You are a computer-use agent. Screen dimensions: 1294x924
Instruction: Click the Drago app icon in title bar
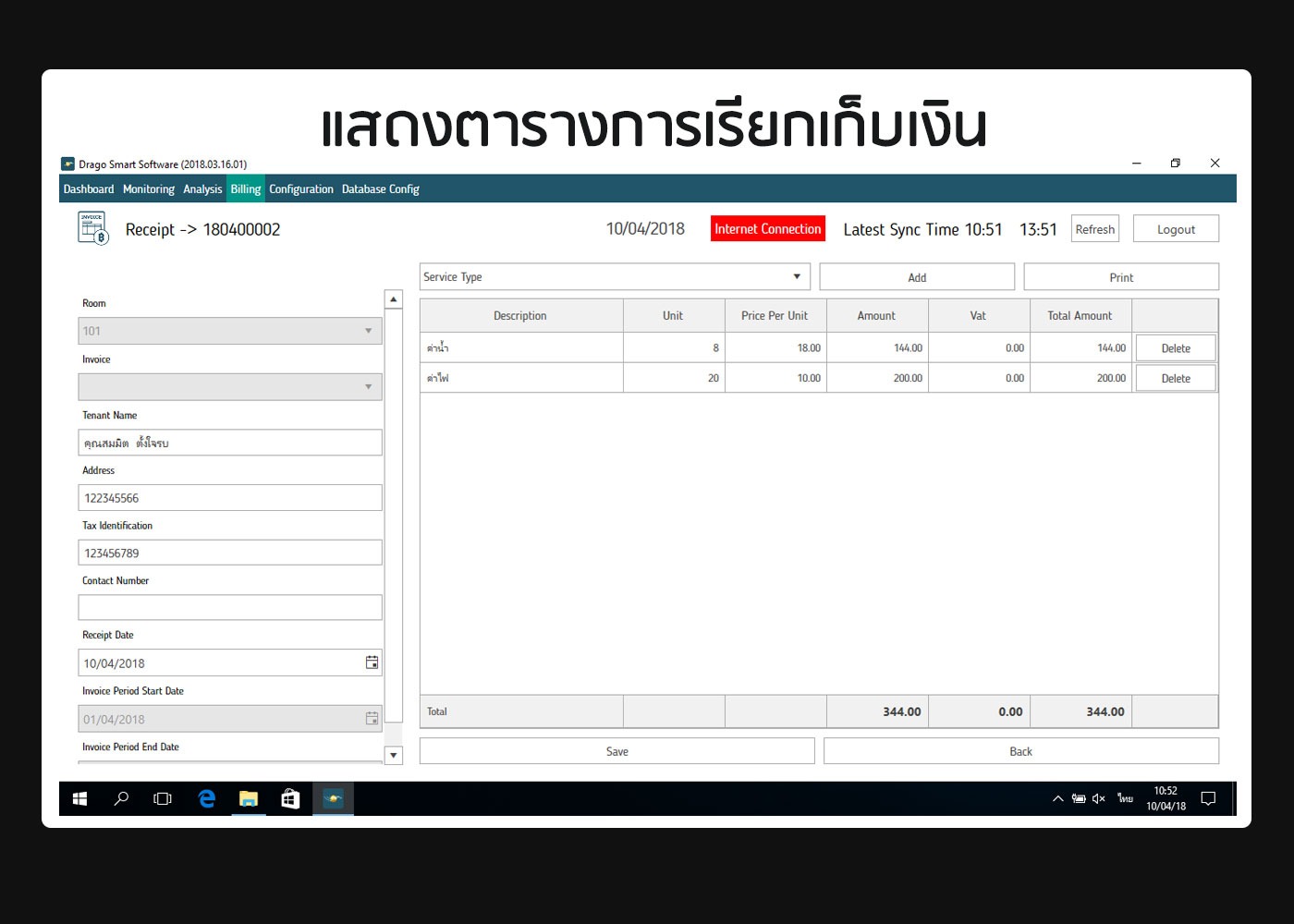click(x=67, y=164)
